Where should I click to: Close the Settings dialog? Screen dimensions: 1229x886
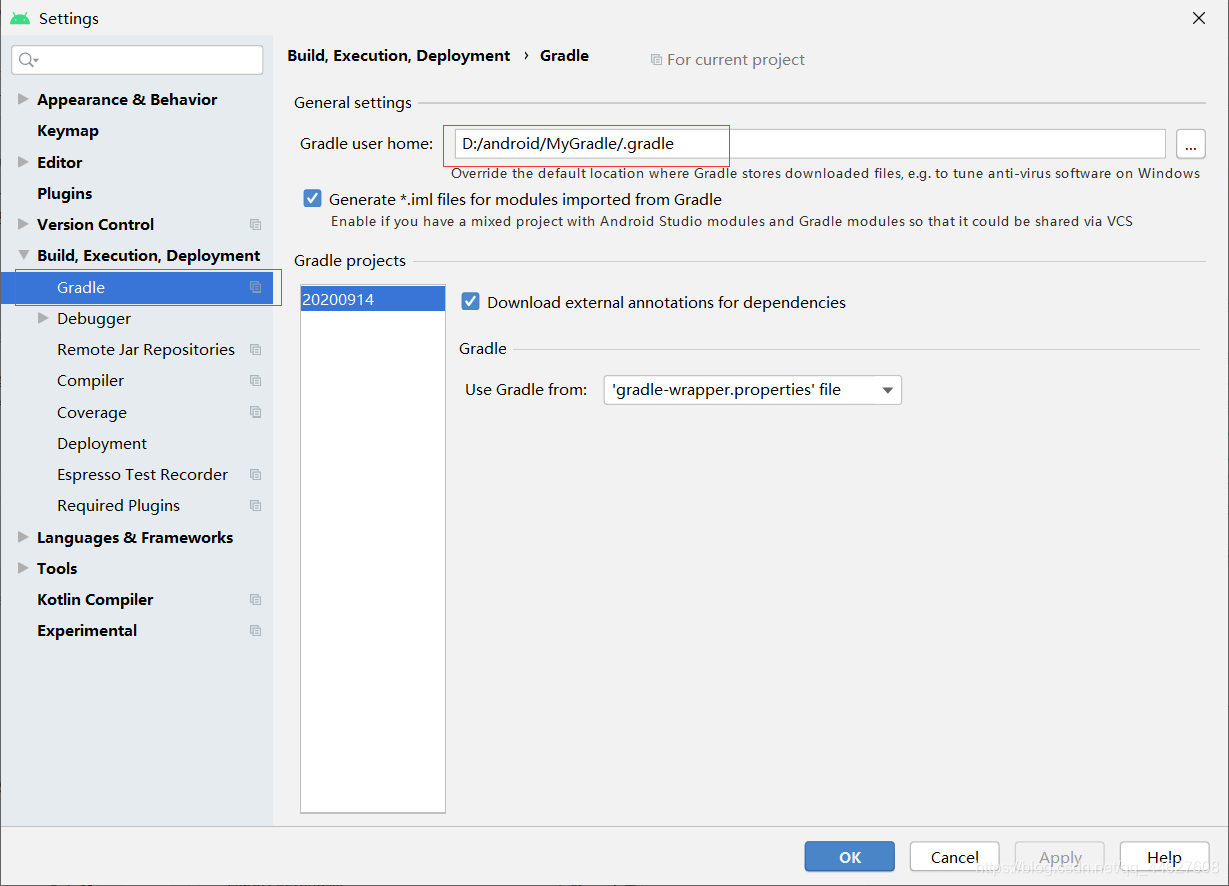[1199, 18]
